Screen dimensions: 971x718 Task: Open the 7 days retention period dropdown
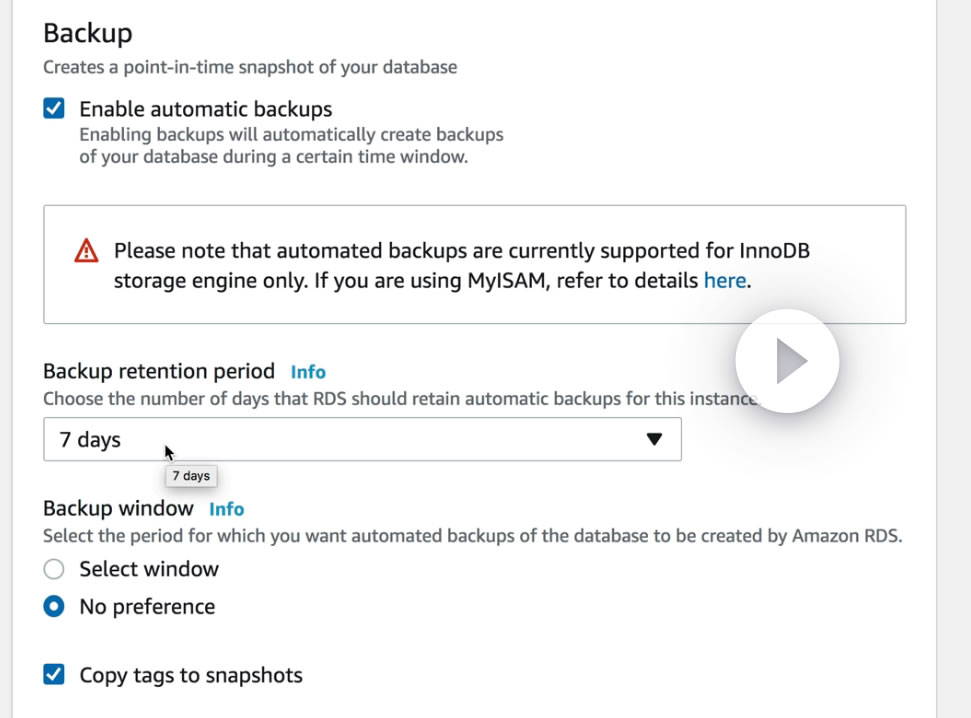[x=361, y=440]
